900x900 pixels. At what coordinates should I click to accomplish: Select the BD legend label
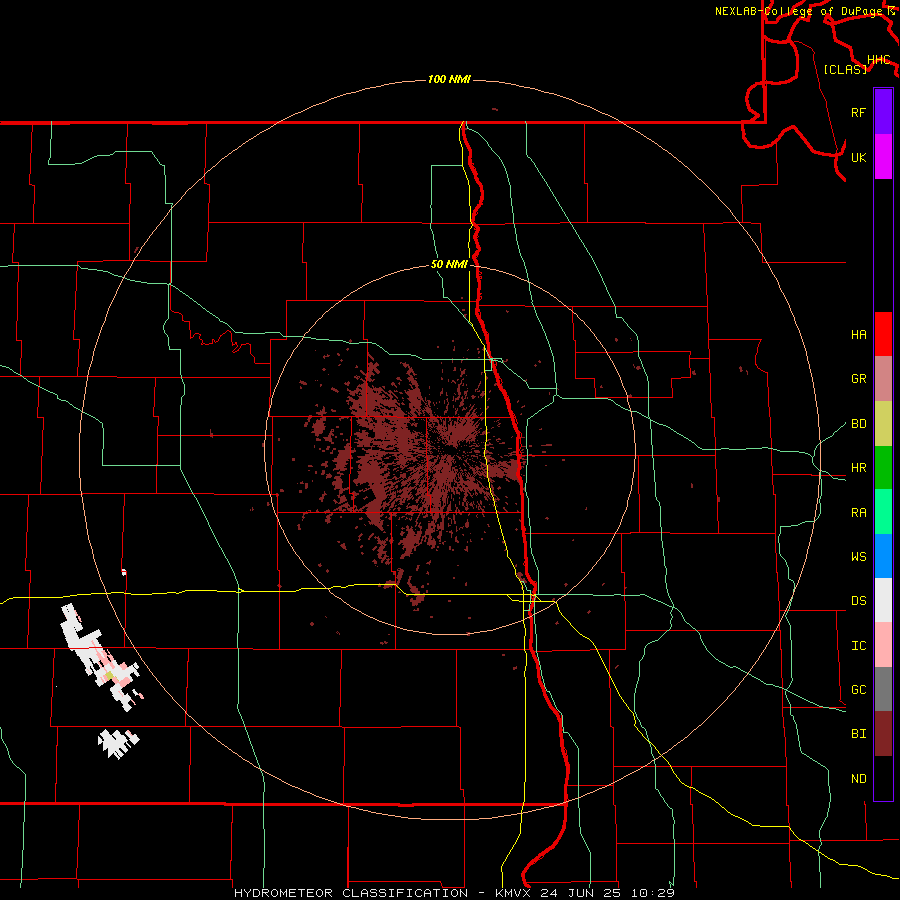(858, 424)
